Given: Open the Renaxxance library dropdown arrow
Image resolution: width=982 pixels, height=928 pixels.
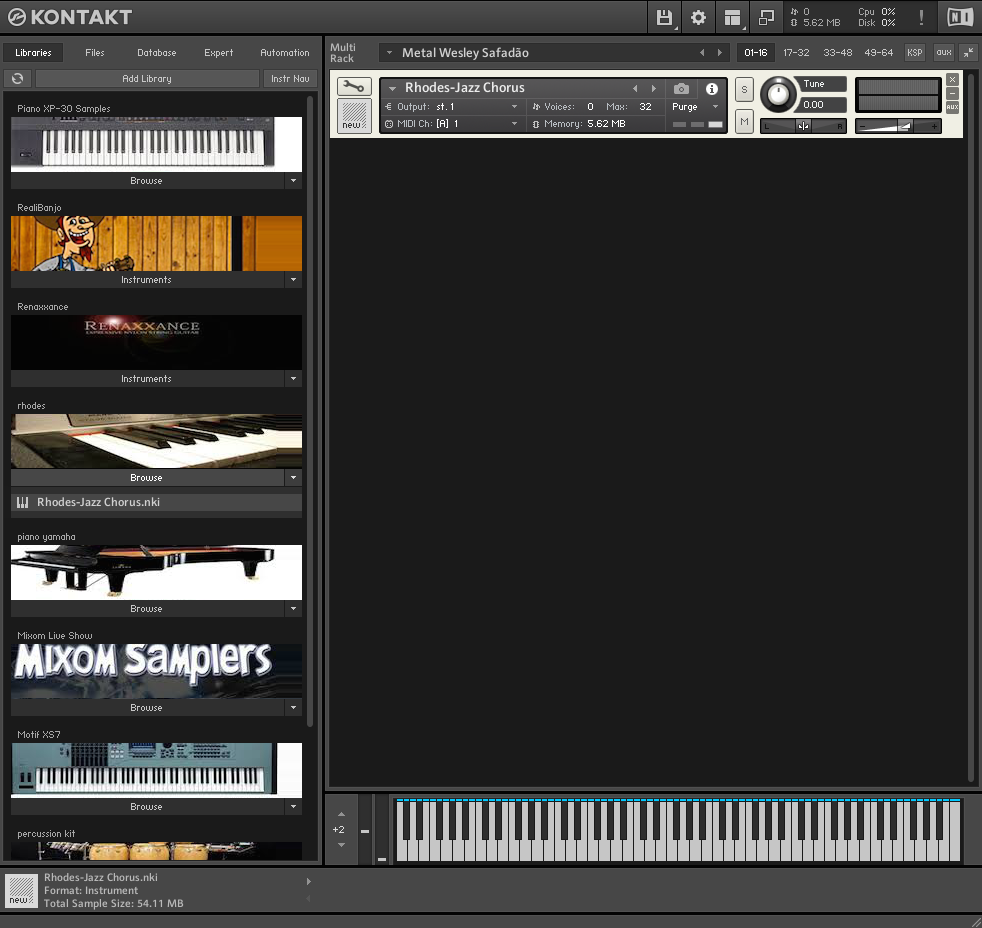Looking at the screenshot, I should [293, 378].
